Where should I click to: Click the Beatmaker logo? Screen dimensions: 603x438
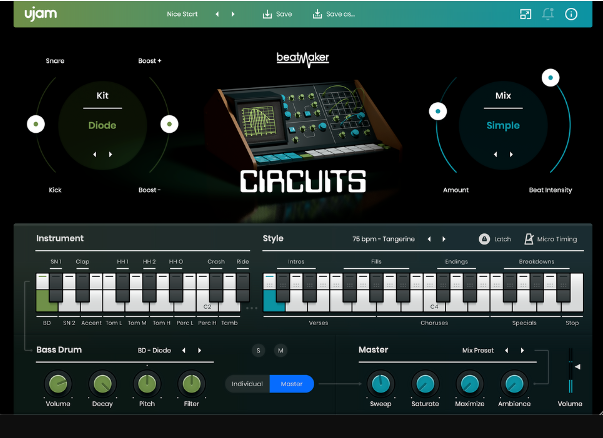point(303,59)
